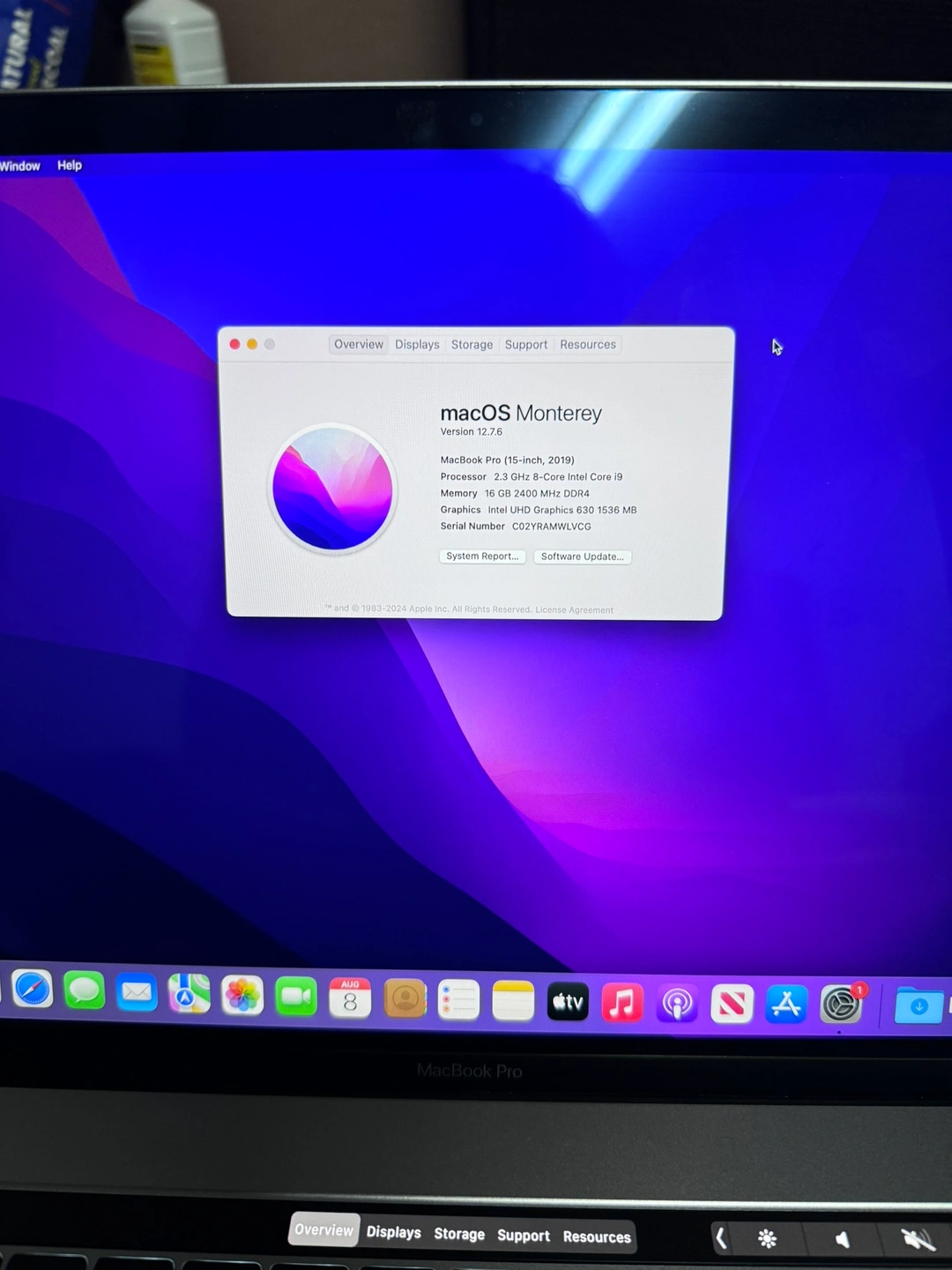Select the Support tab
Viewport: 952px width, 1270px height.
[x=526, y=345]
